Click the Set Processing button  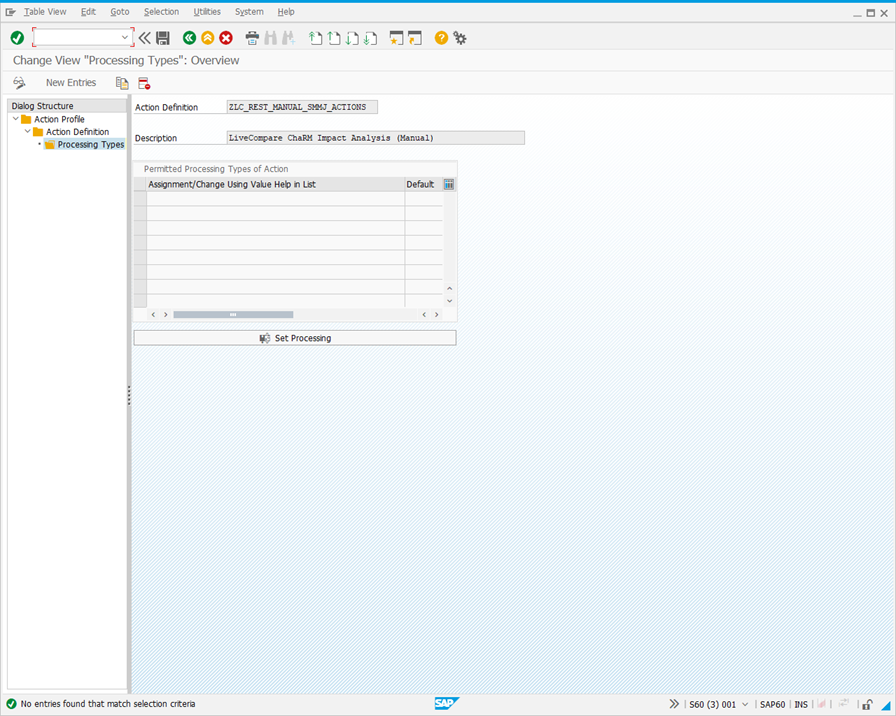[x=297, y=337]
